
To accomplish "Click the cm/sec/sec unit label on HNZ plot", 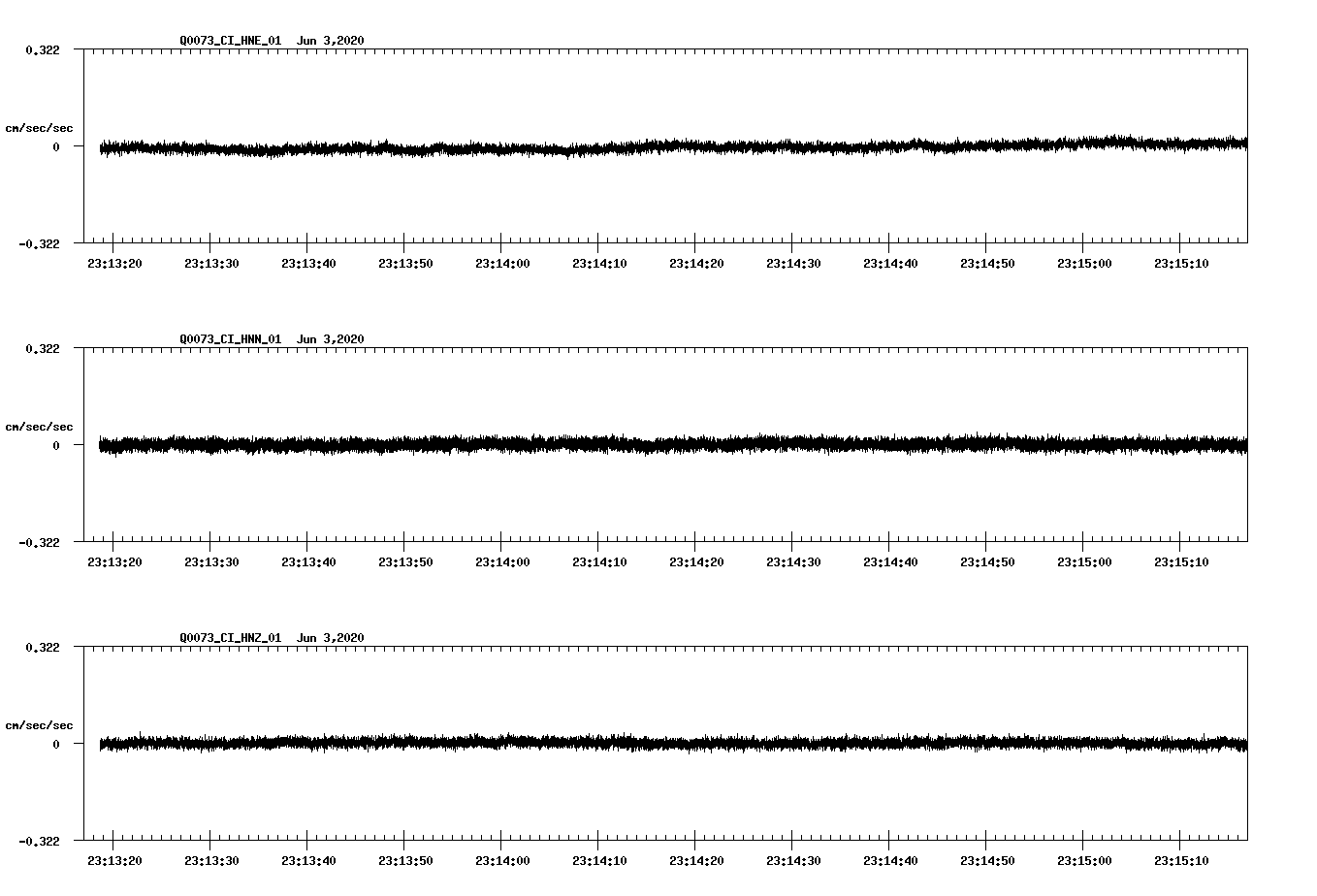I will pyautogui.click(x=39, y=725).
